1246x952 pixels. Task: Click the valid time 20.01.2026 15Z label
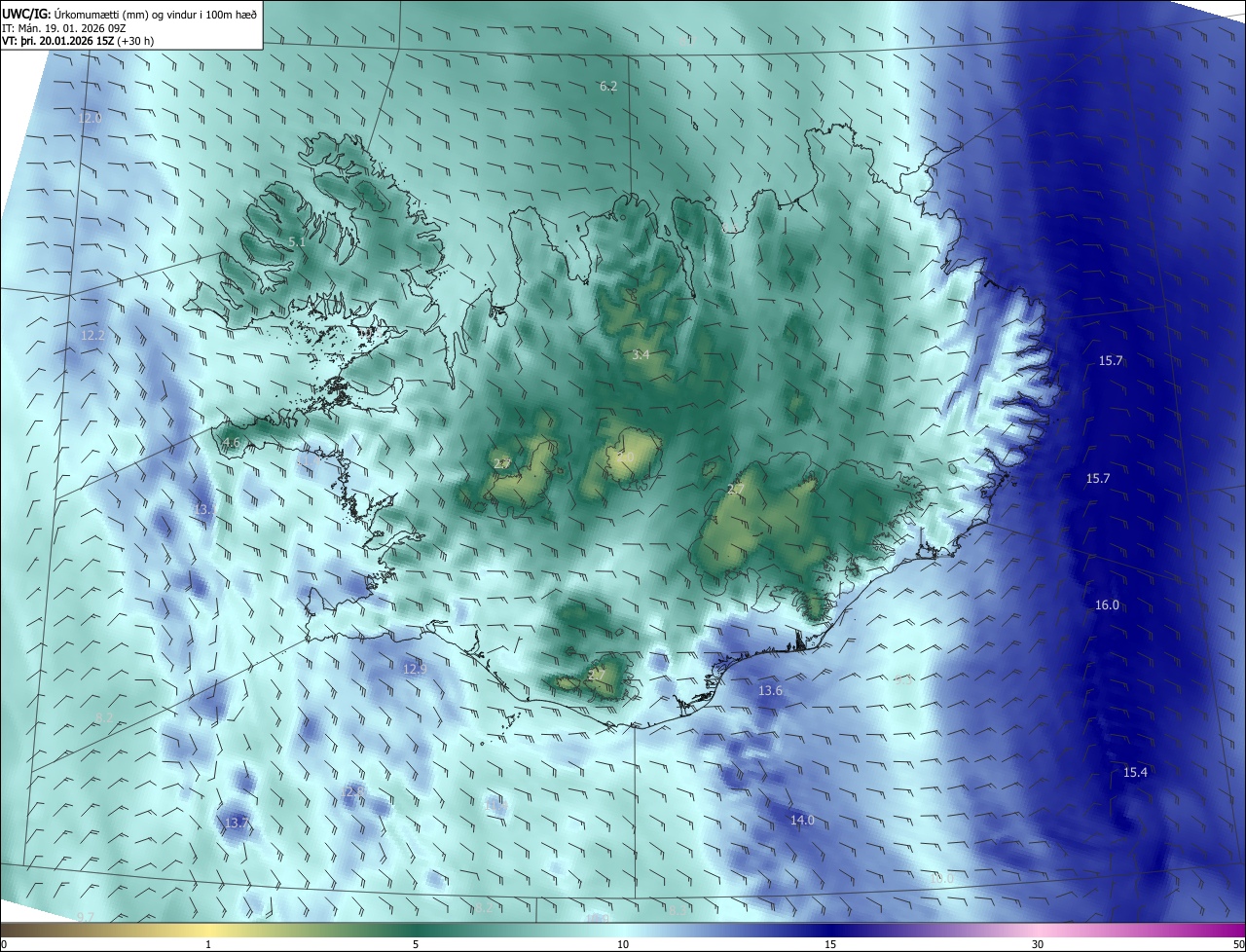click(79, 41)
